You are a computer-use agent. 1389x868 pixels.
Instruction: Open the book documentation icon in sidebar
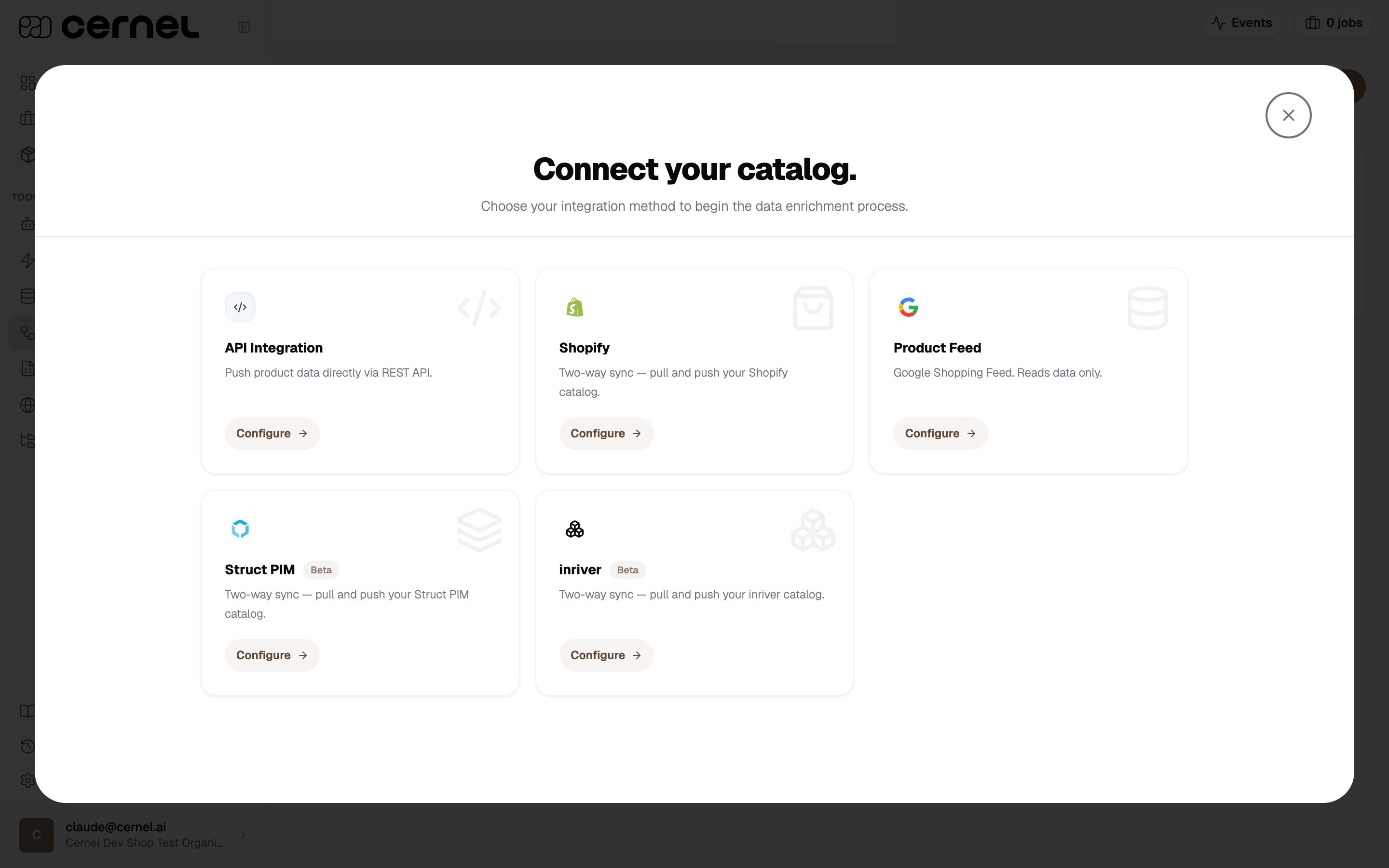(27, 711)
